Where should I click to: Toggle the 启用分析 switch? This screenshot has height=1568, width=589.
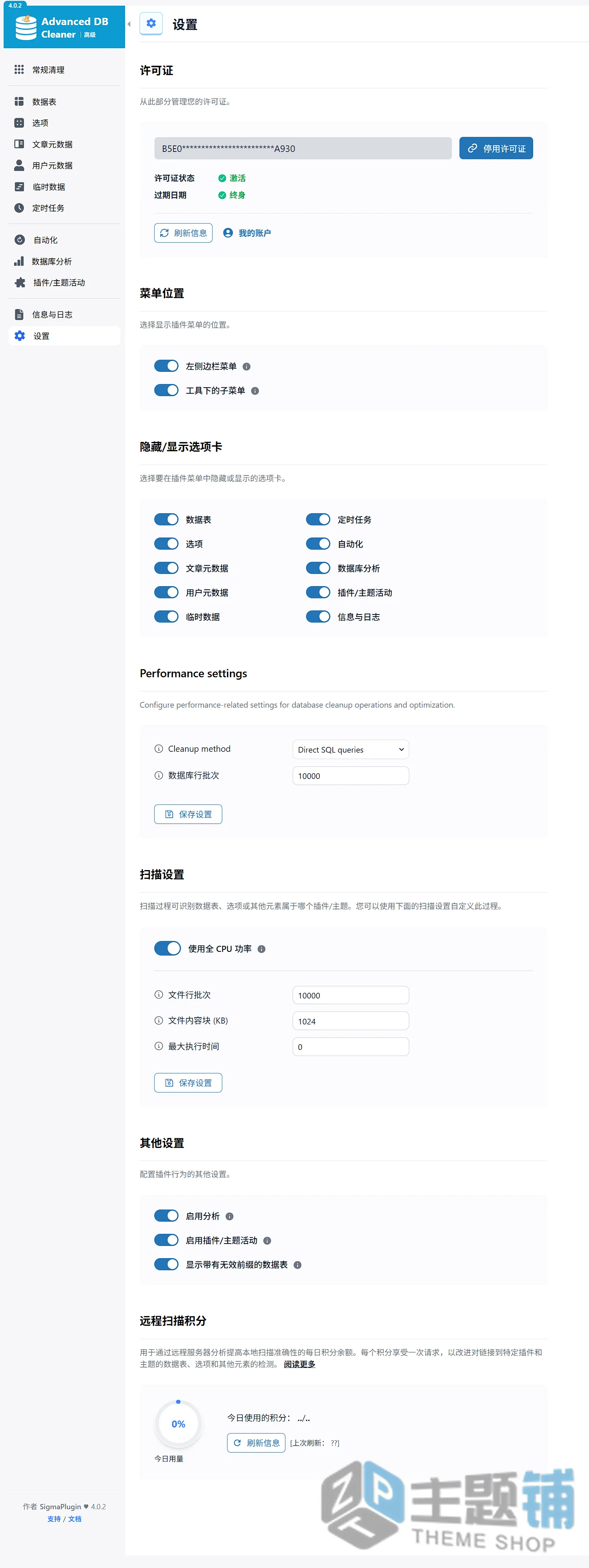coord(166,1216)
